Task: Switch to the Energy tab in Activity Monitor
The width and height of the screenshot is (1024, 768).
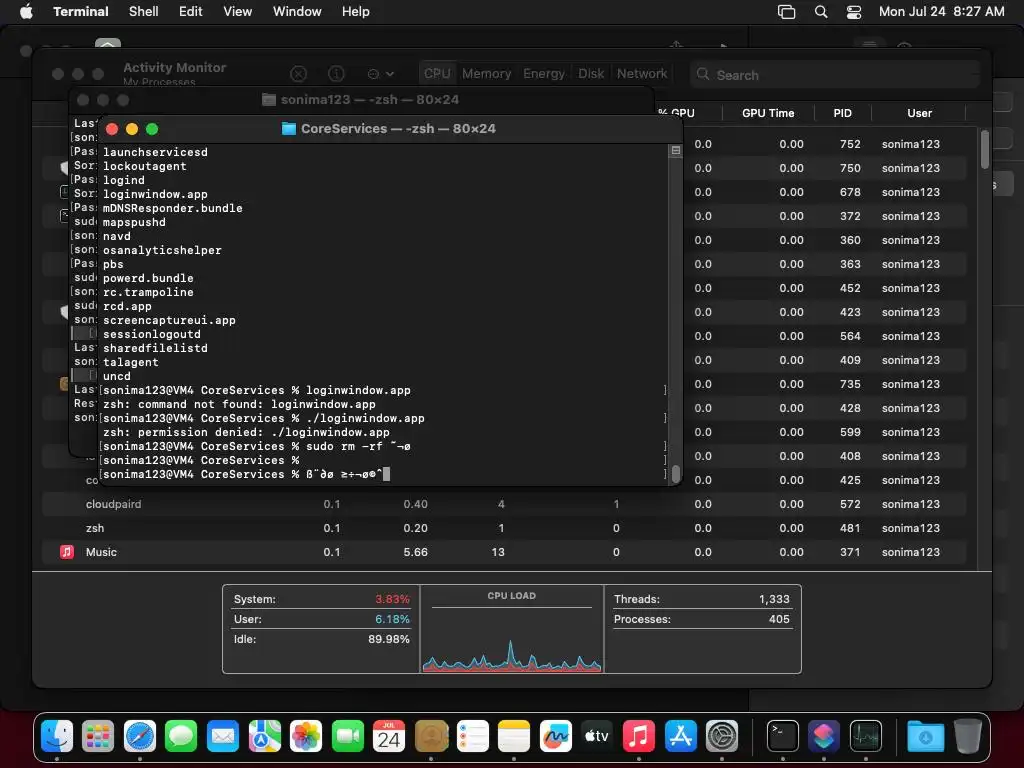Action: click(x=543, y=74)
